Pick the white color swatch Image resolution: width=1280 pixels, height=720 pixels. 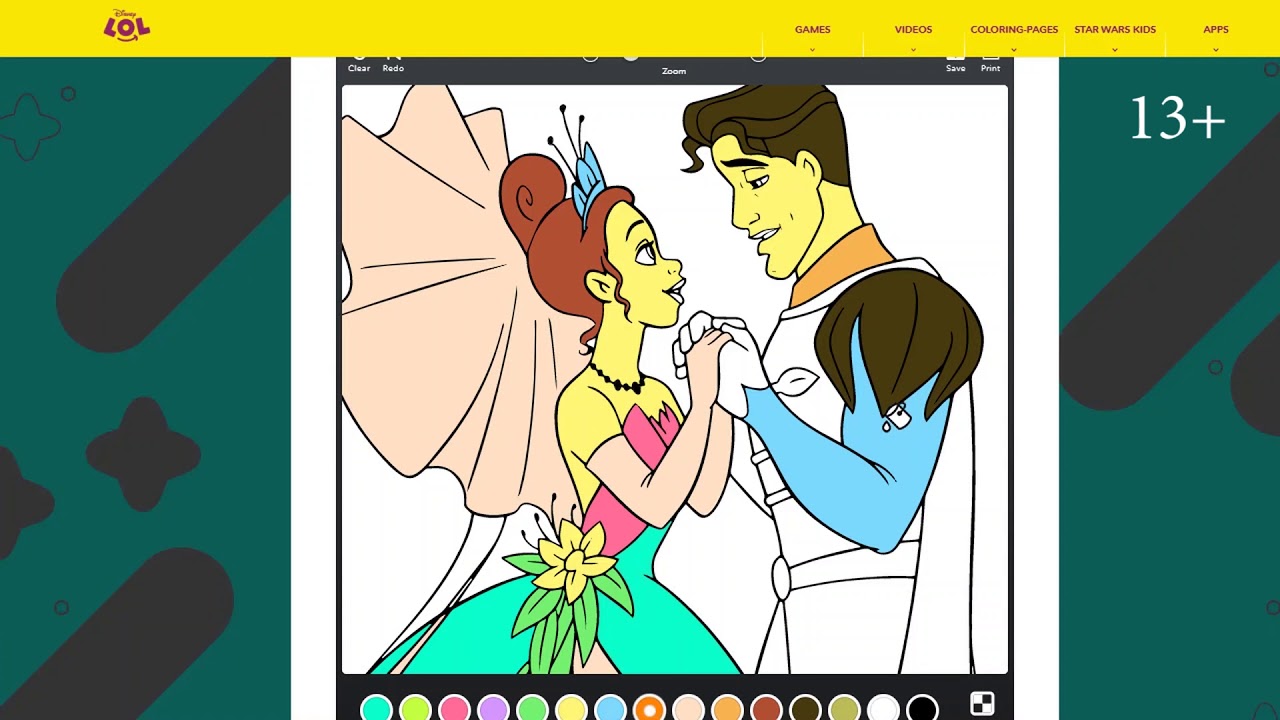[883, 709]
